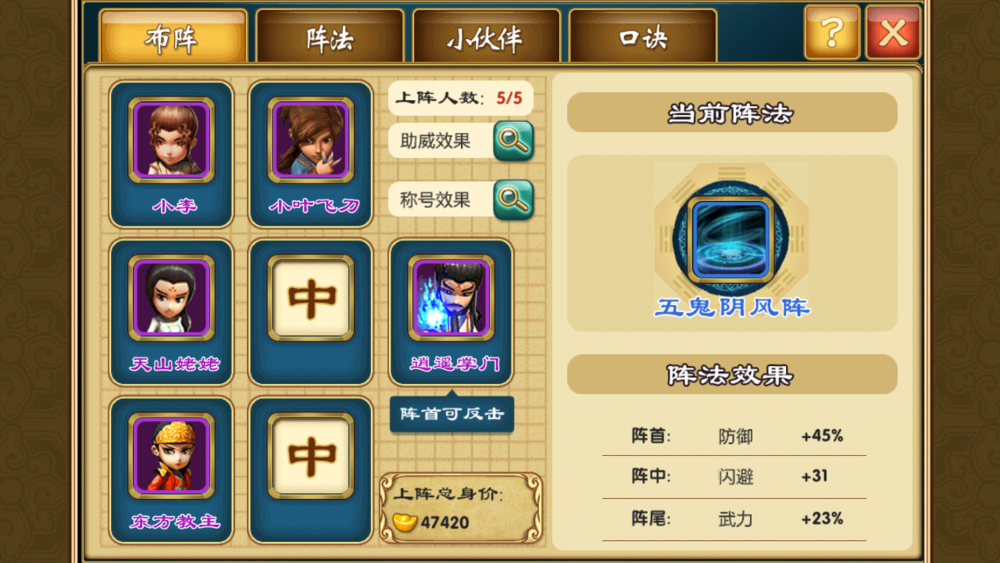Switch to the 布阵 tab

point(173,36)
